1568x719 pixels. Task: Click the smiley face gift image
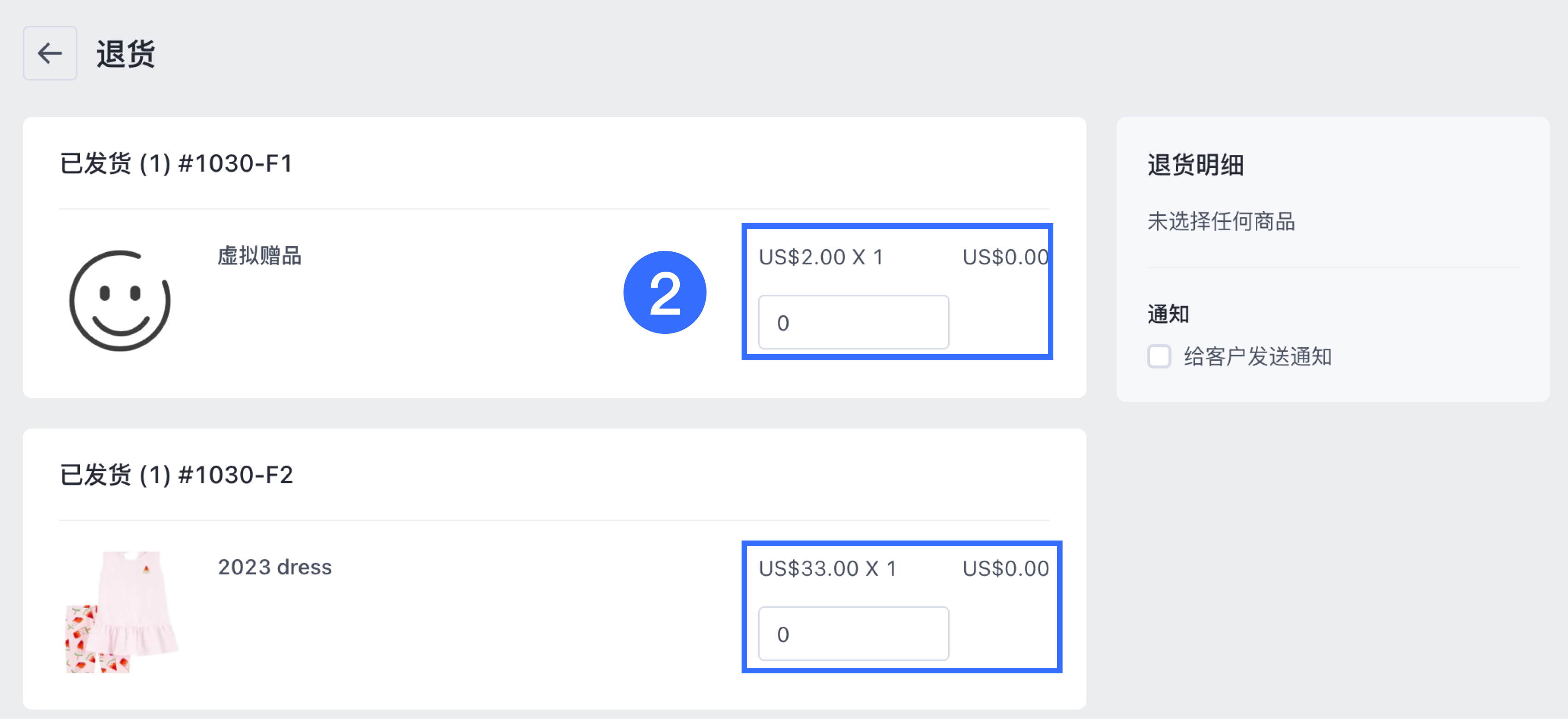pyautogui.click(x=120, y=300)
